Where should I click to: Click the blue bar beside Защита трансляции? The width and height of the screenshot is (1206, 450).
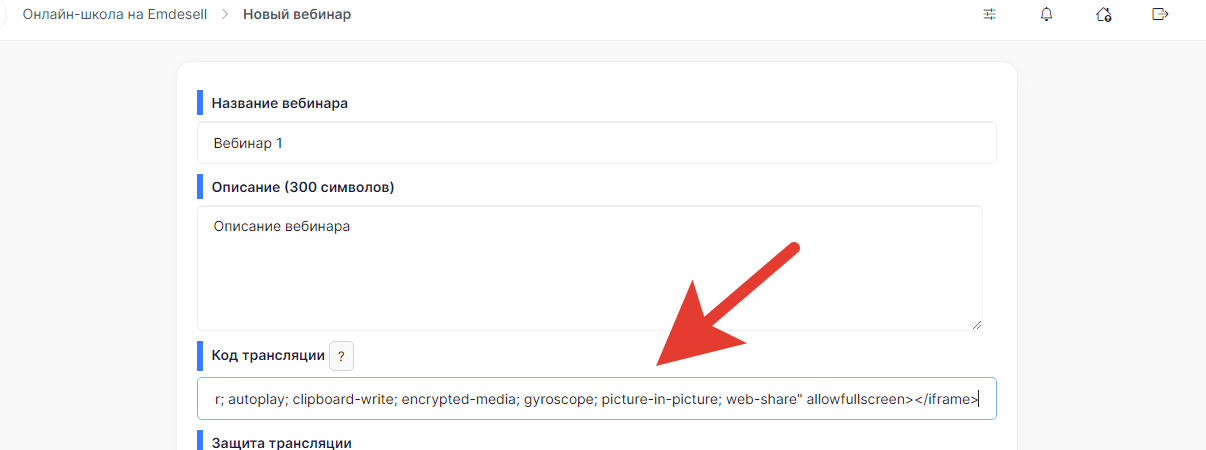(200, 441)
